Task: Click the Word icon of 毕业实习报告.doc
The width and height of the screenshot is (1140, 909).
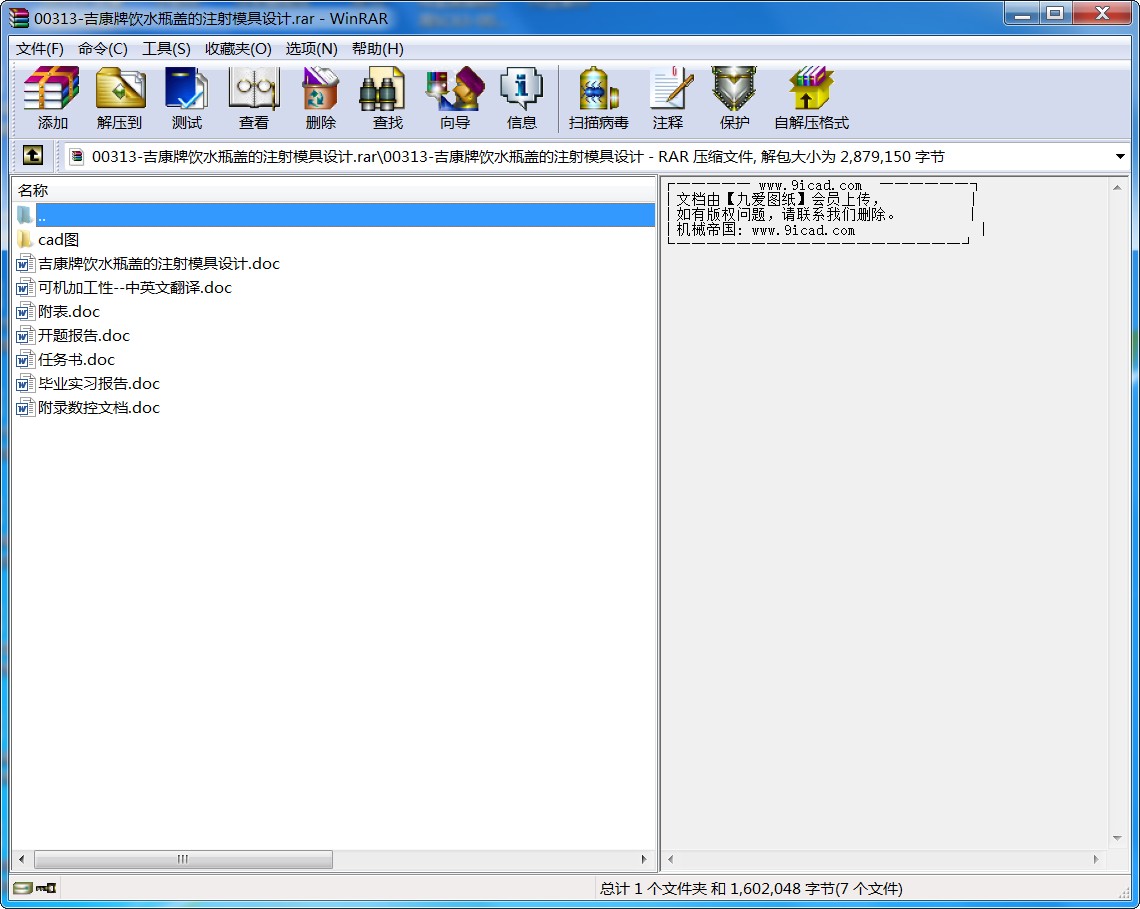Action: tap(25, 383)
